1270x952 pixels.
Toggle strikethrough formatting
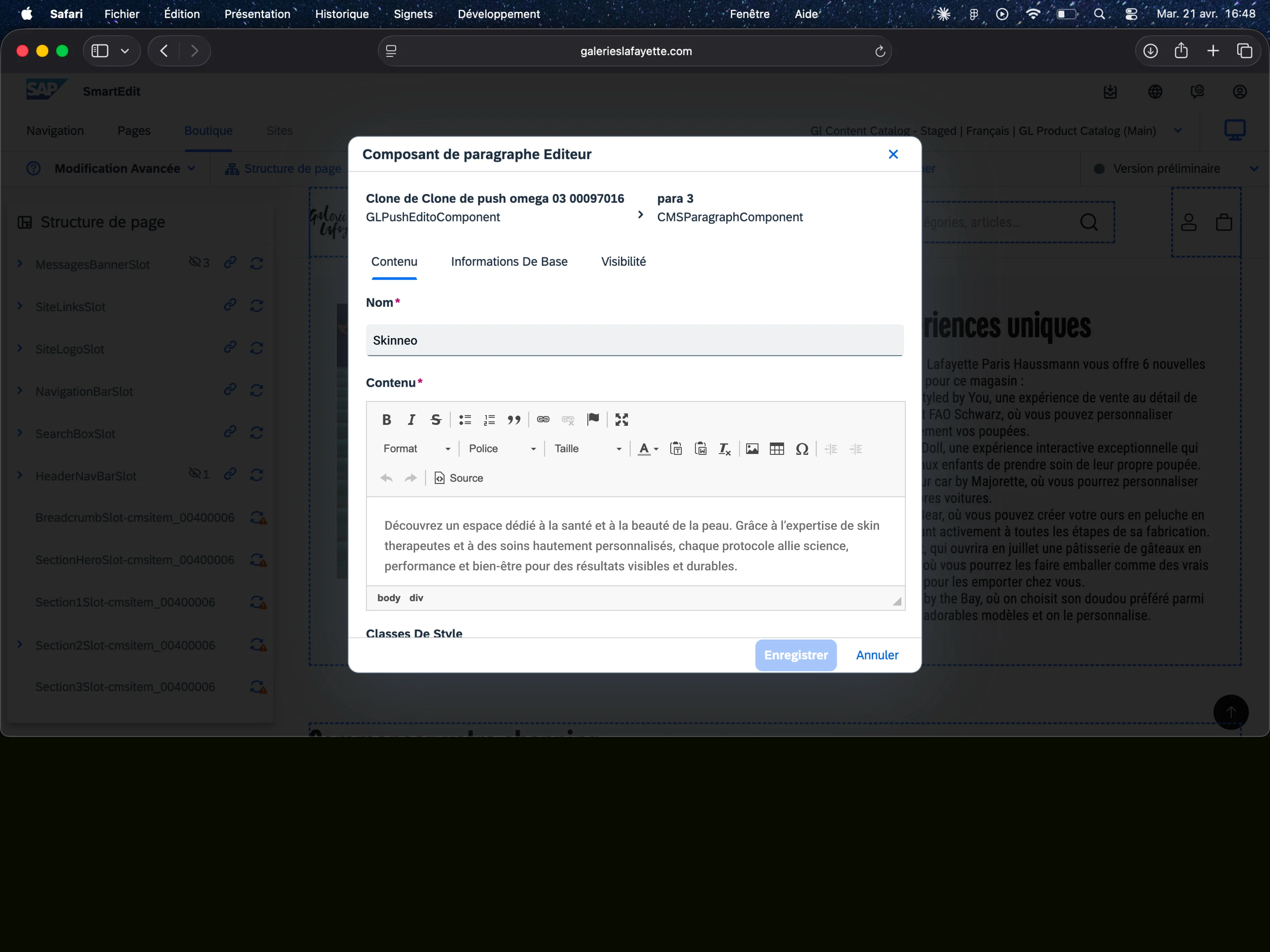(x=436, y=420)
